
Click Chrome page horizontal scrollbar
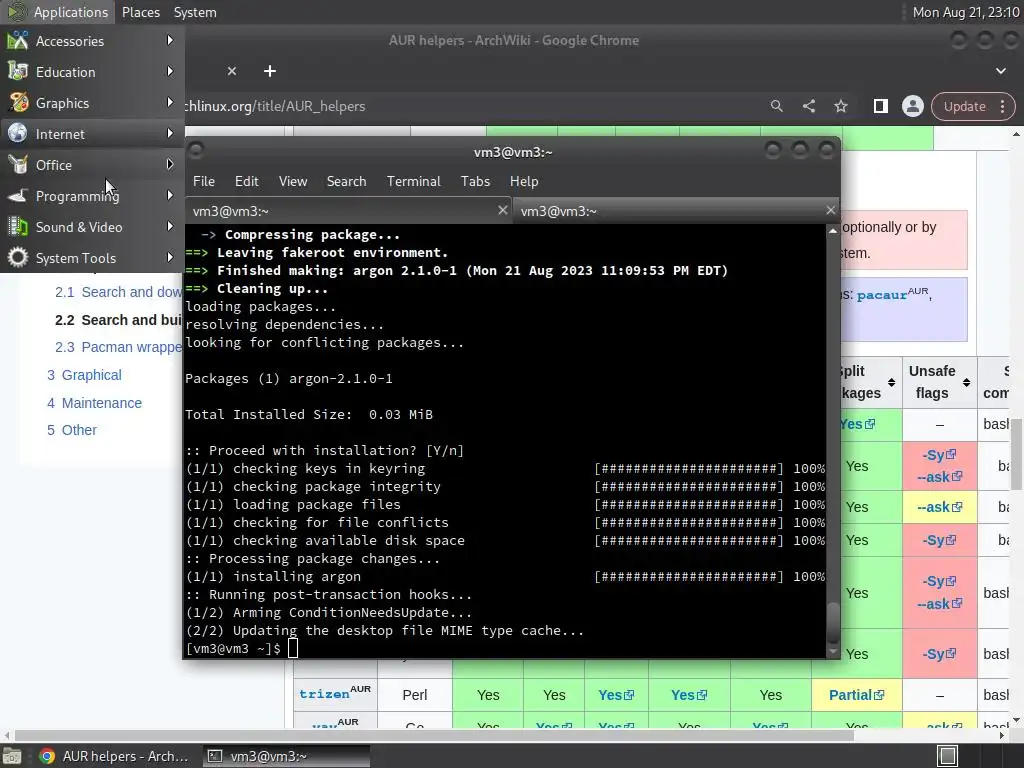click(x=434, y=735)
